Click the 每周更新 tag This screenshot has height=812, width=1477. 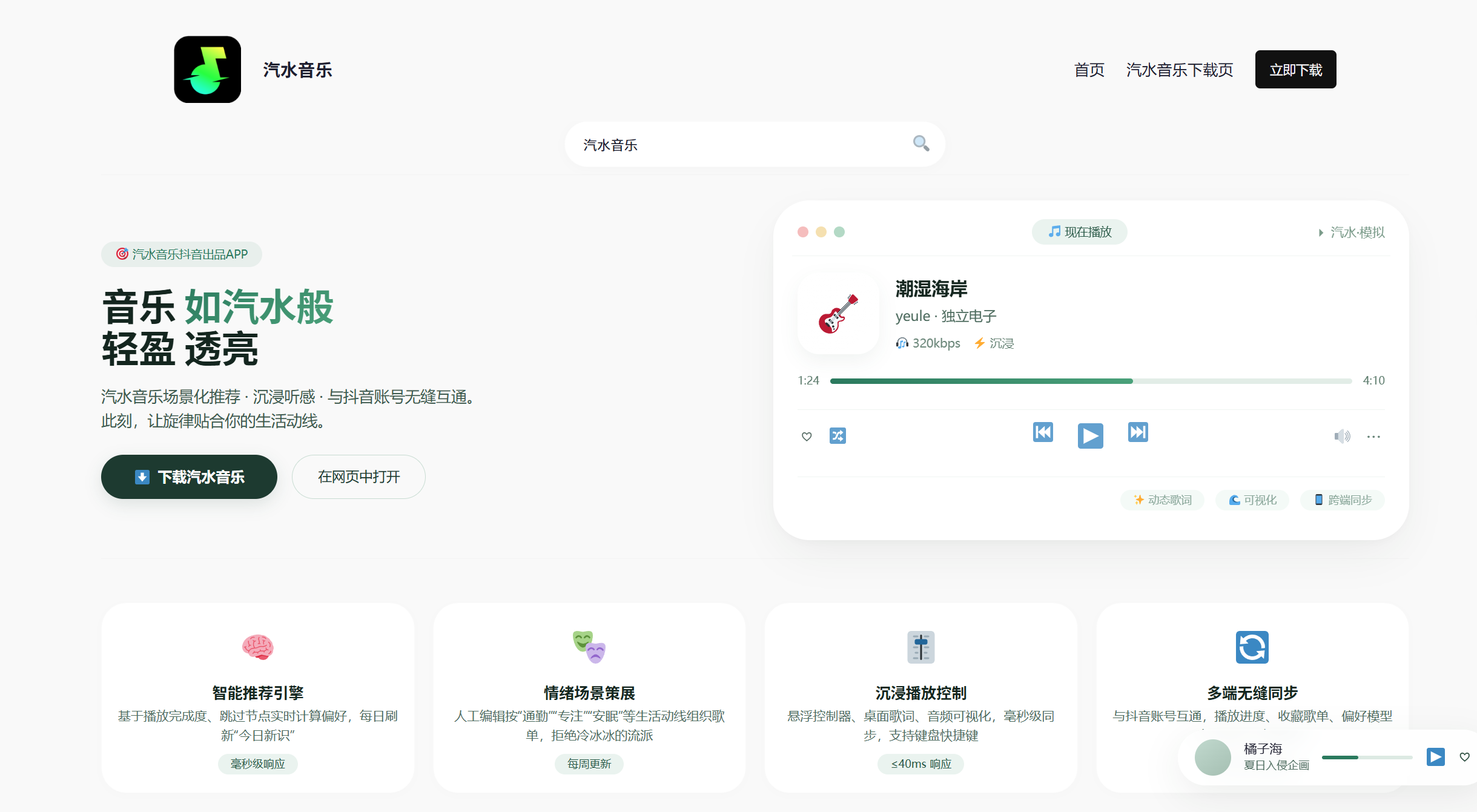pos(589,764)
